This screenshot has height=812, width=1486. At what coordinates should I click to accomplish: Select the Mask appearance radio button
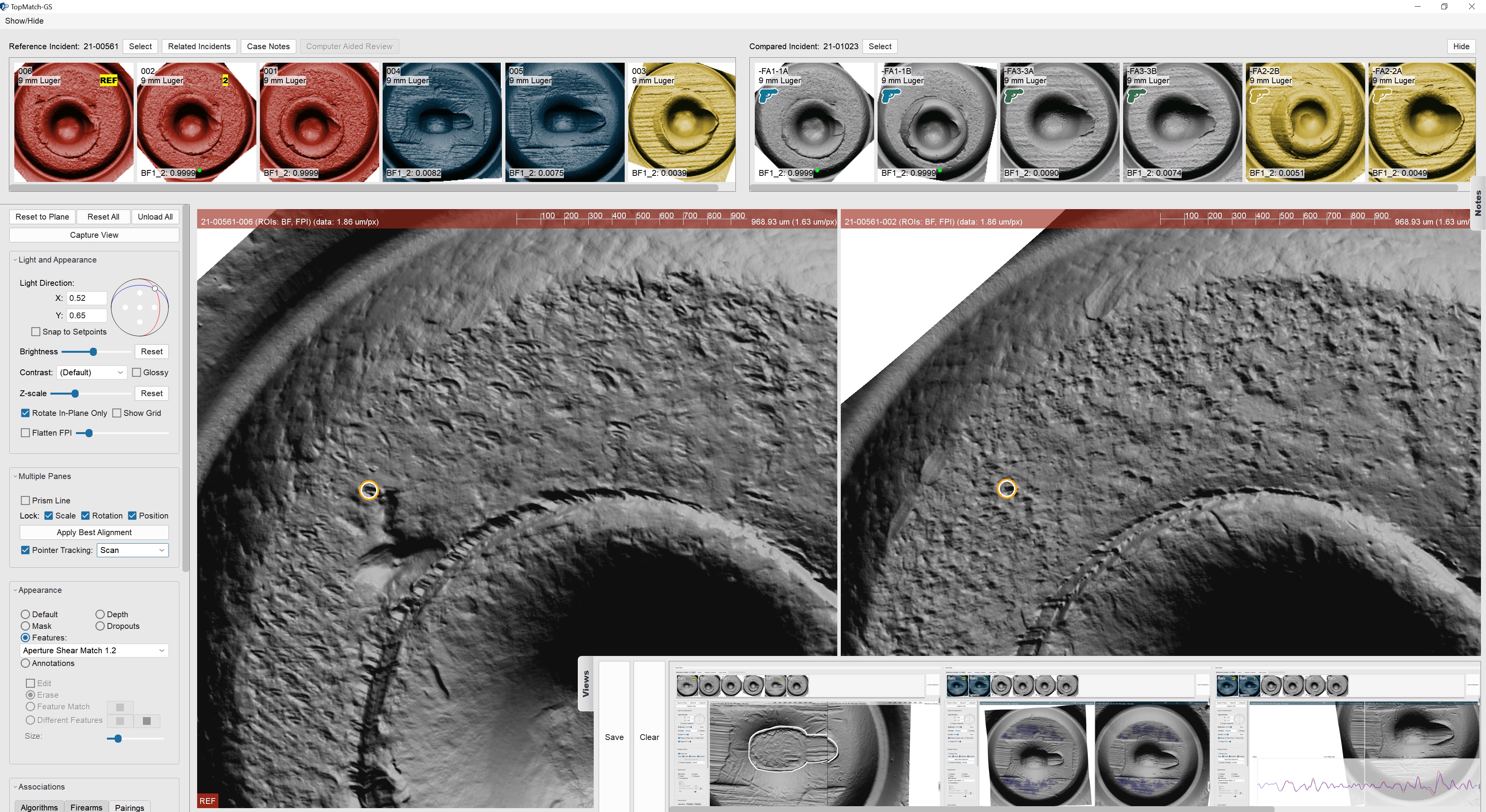26,626
